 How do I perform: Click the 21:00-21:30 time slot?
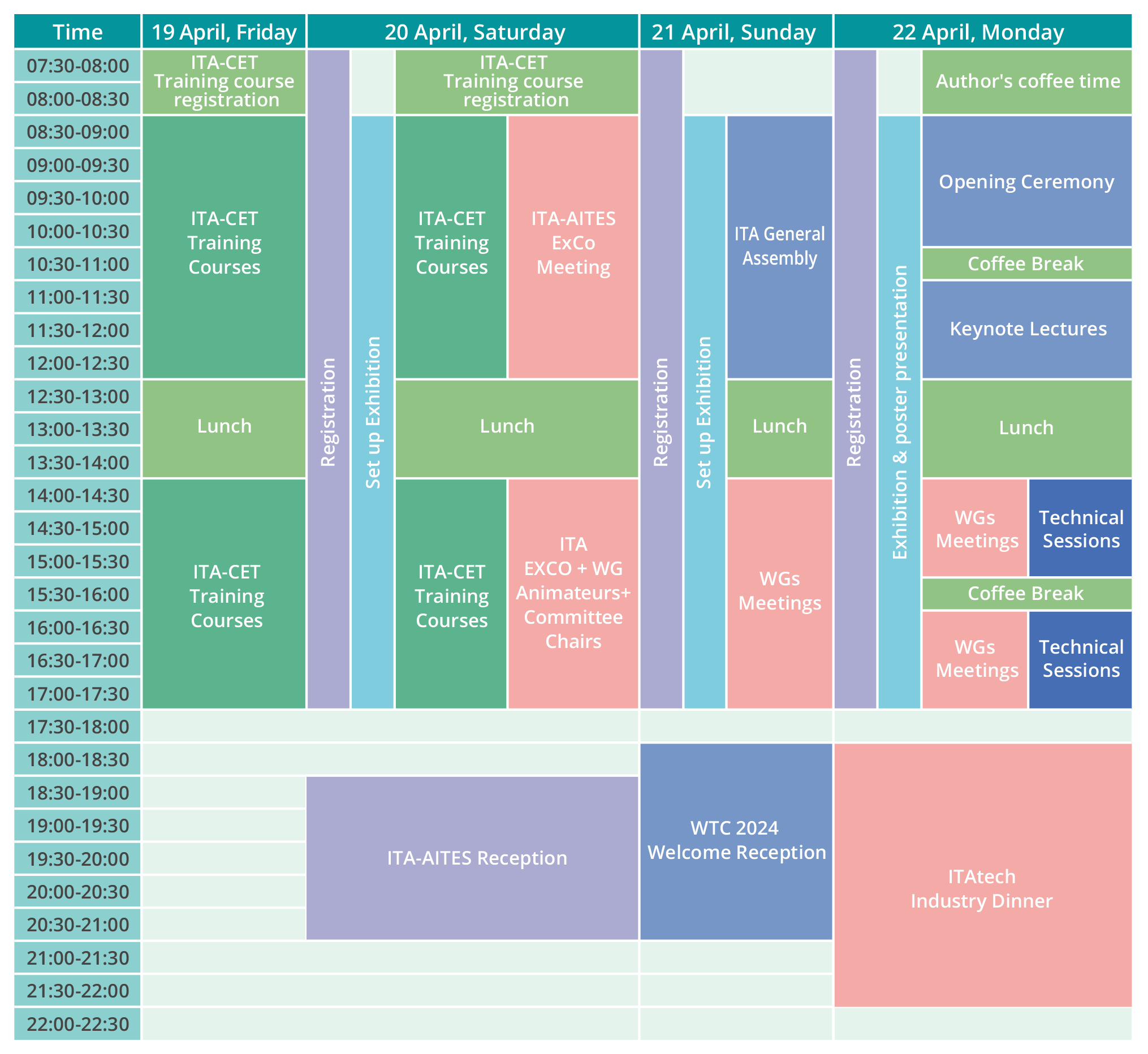(77, 958)
